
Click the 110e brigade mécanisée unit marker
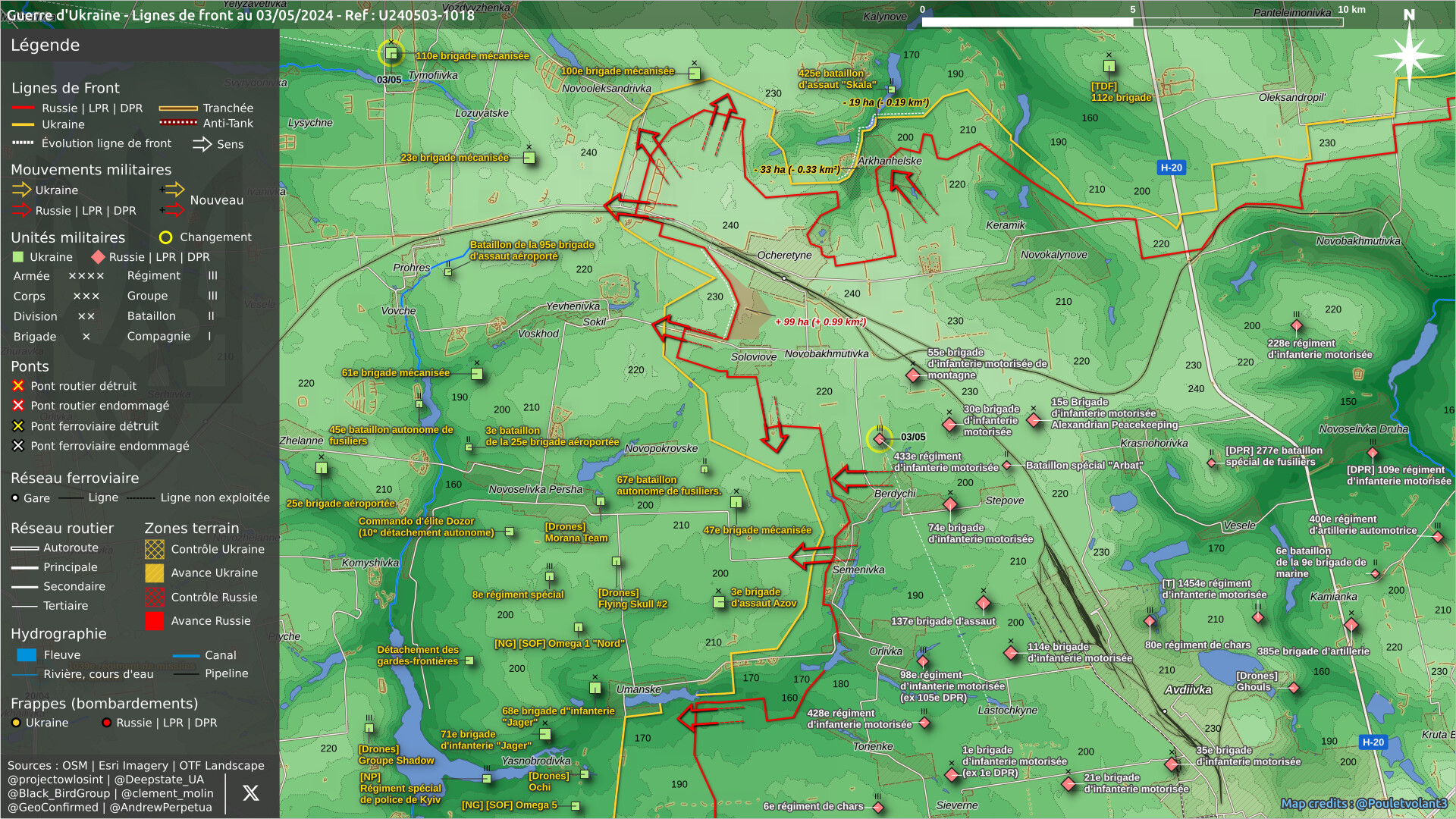pos(391,53)
